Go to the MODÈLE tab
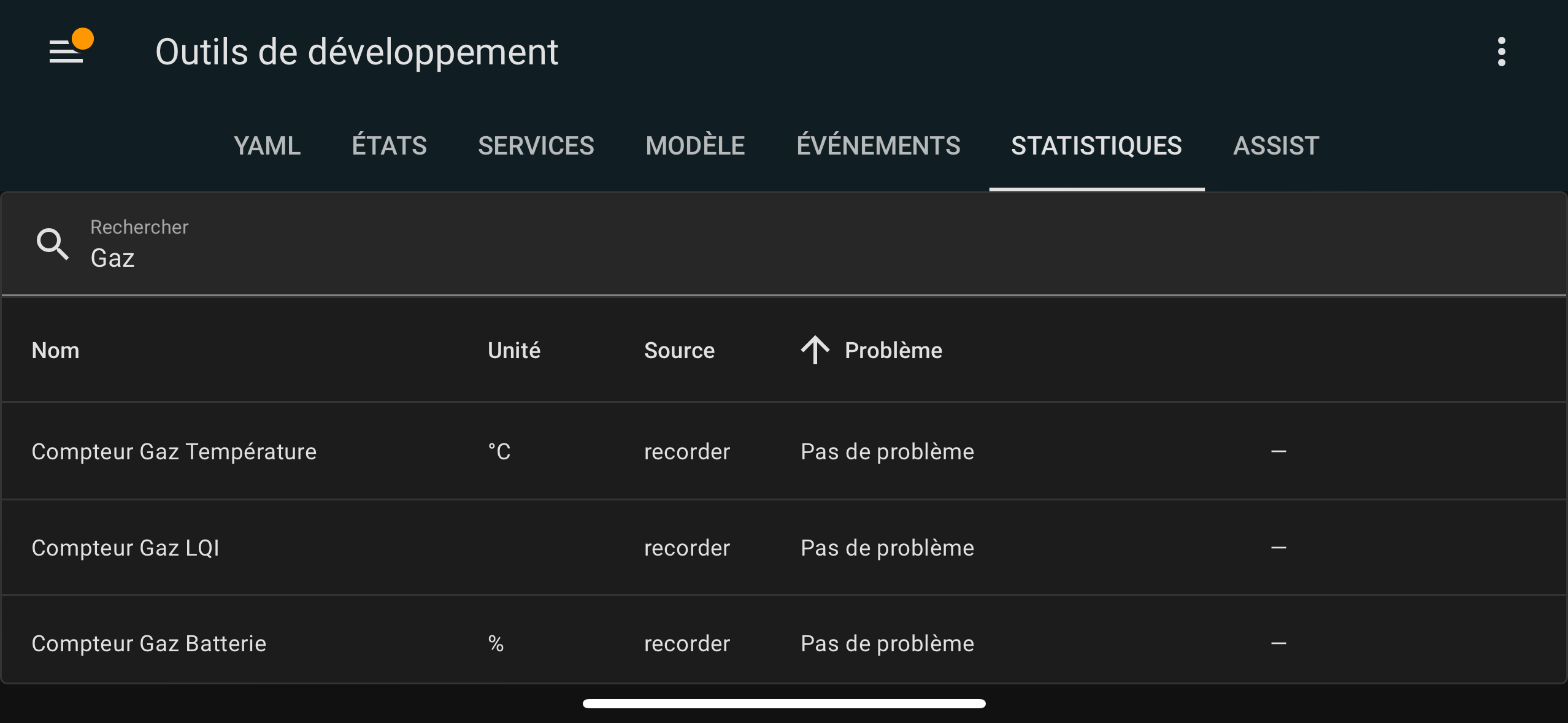This screenshot has width=1568, height=723. [695, 146]
